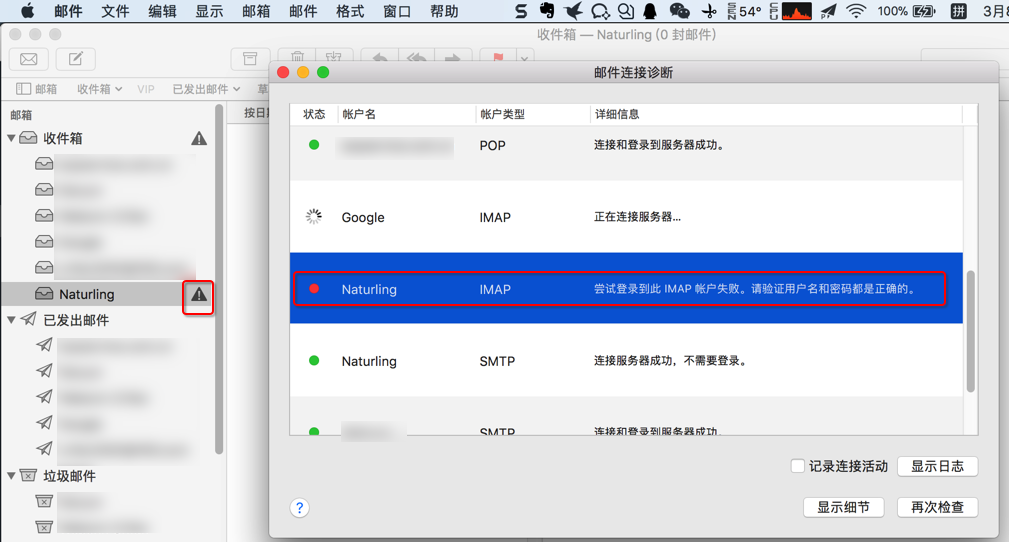Screen dimensions: 1009x542
Task: Click the blue question mark help button
Action: click(299, 508)
